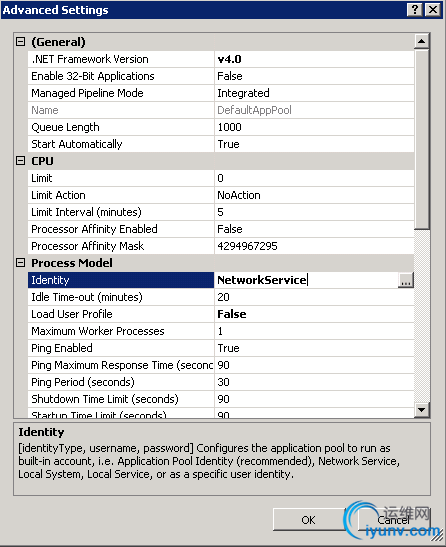Click the Integrated value

tap(243, 93)
